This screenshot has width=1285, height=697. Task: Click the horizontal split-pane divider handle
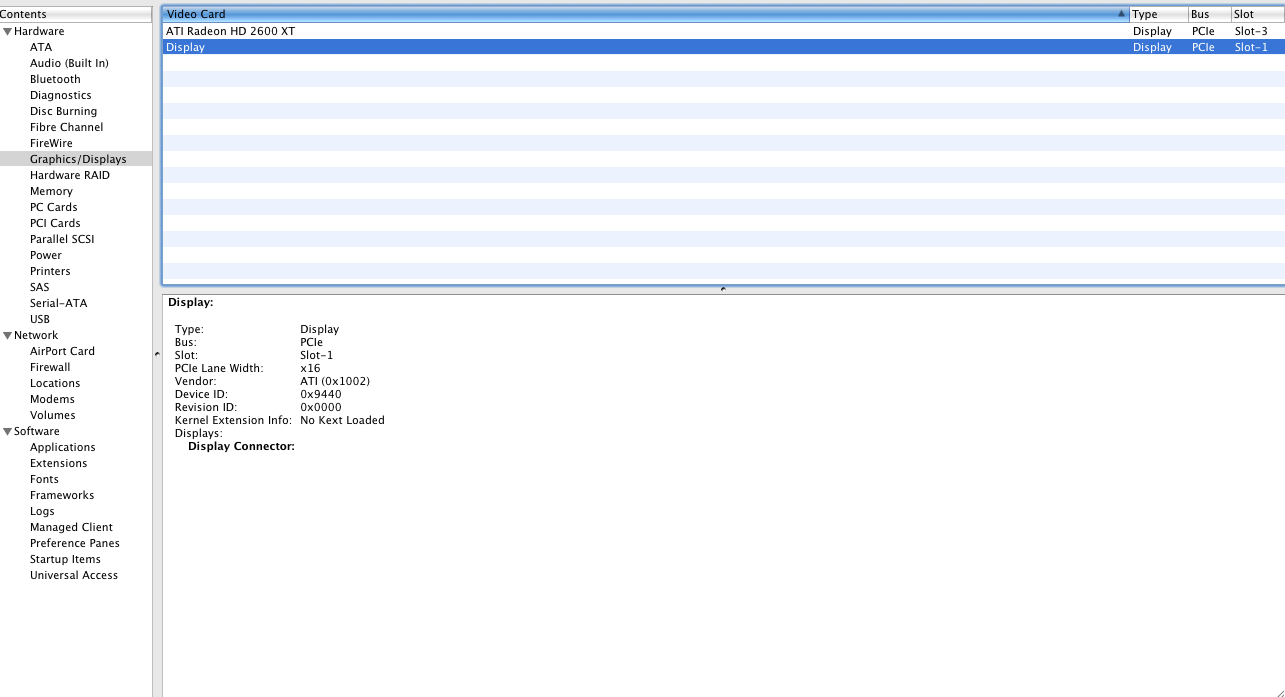coord(723,289)
